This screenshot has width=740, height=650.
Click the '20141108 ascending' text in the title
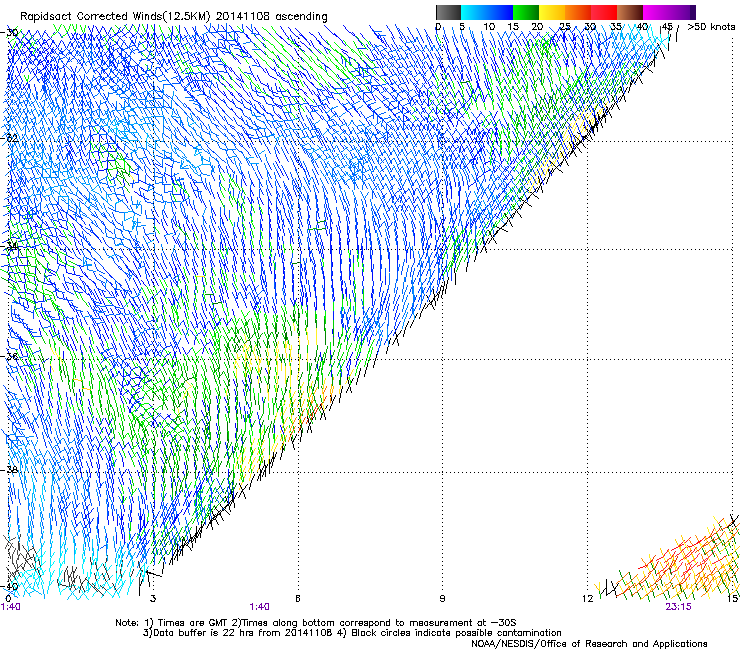[271, 16]
